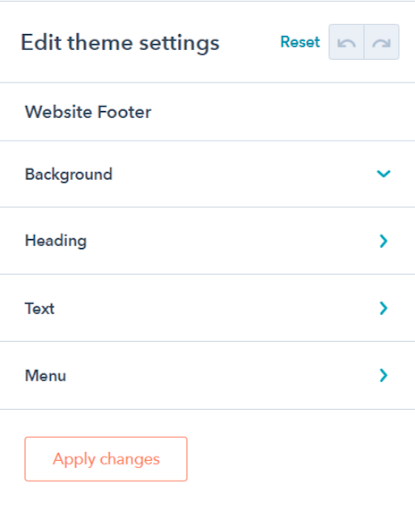Reset theme settings via Reset link
This screenshot has width=415, height=512.
[x=300, y=42]
